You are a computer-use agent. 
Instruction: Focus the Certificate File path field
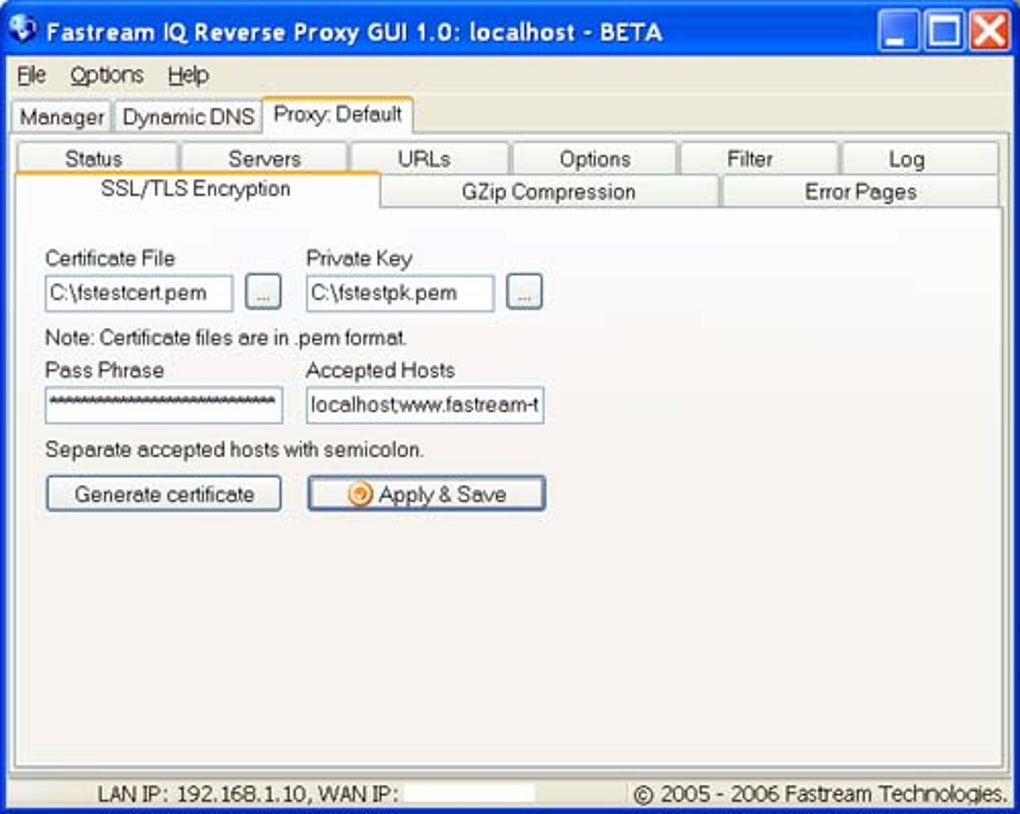(x=139, y=293)
